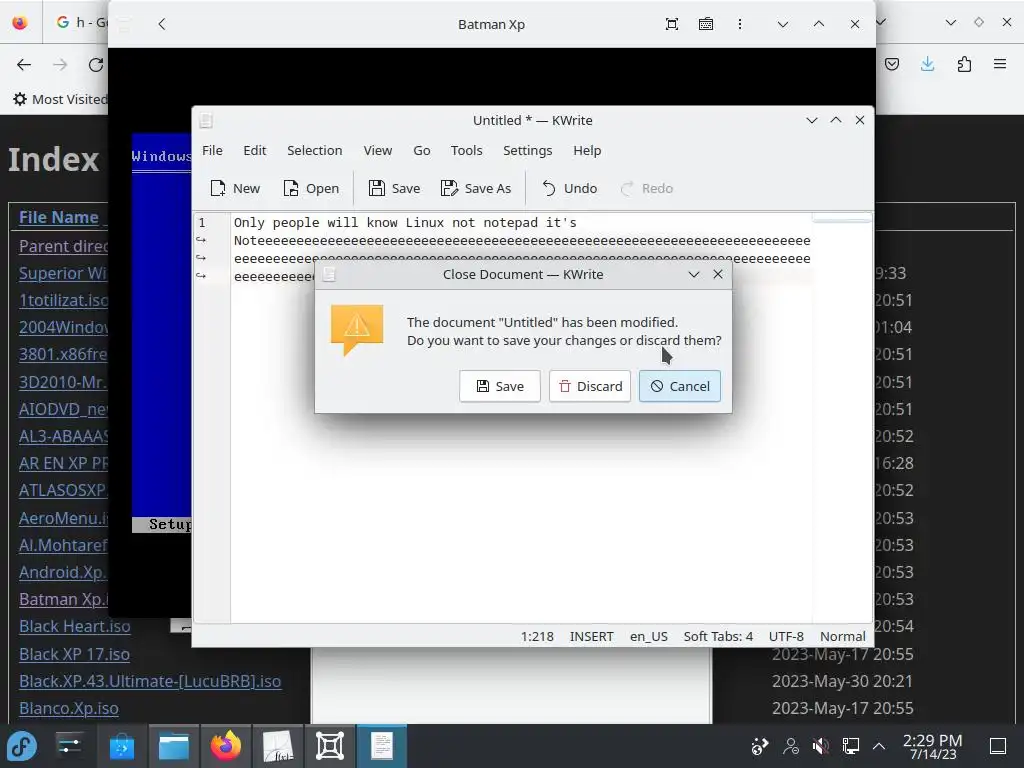Open the KWrite View menu

click(377, 150)
